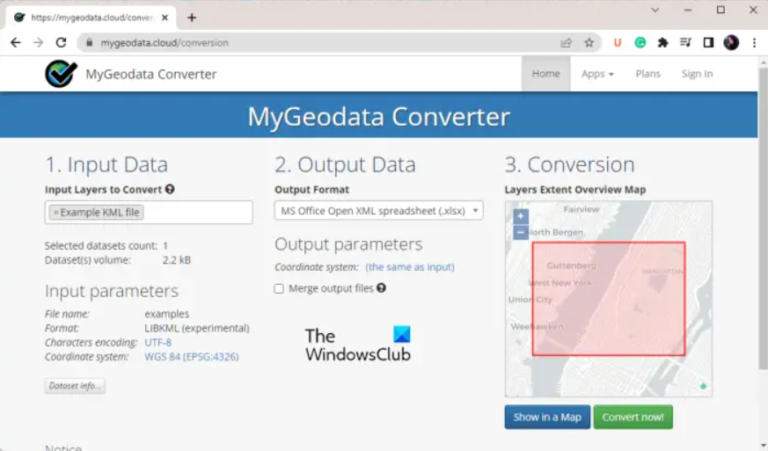Enable the Merge output files checkbox
The image size is (768, 451).
tap(279, 289)
